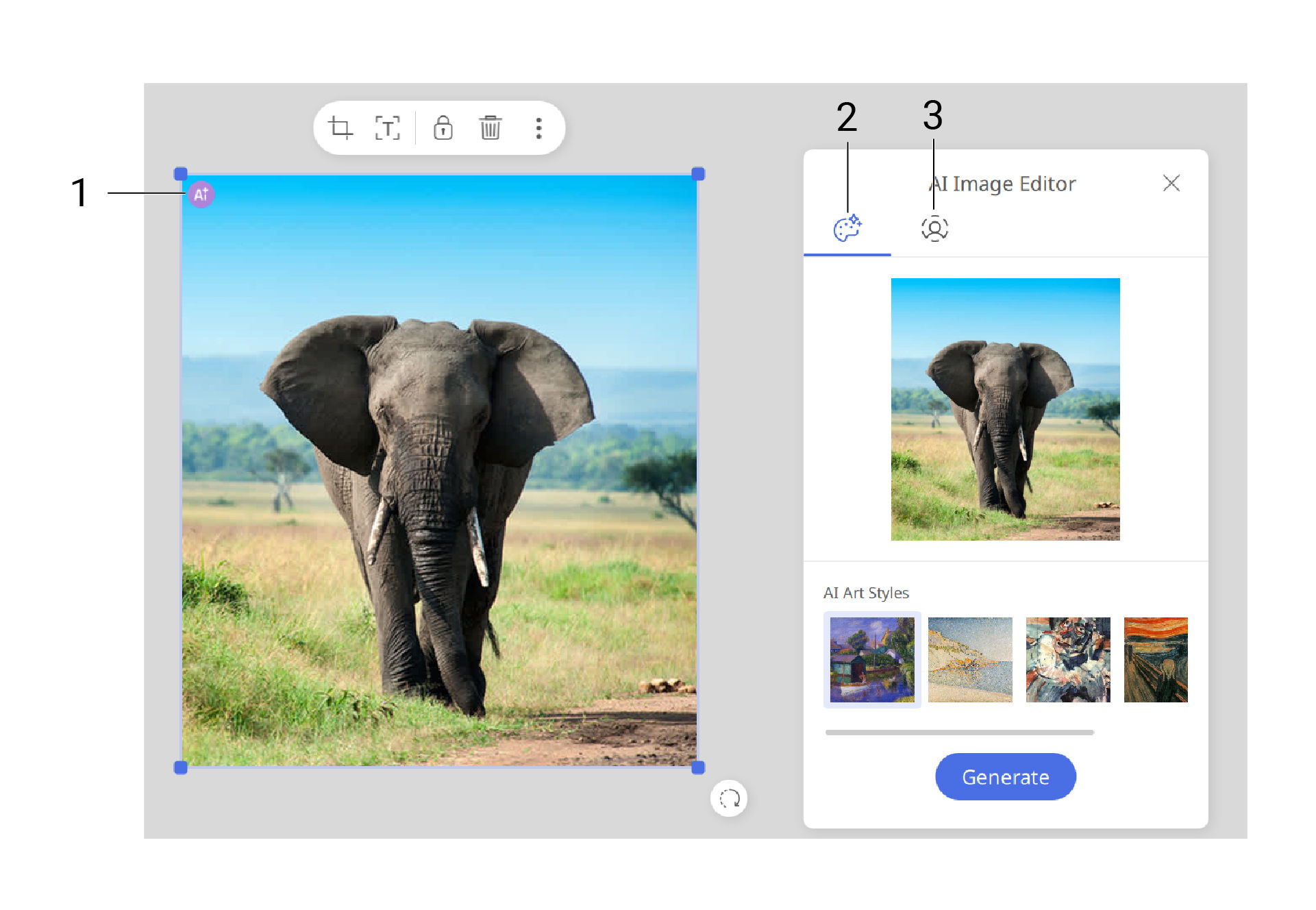Click the top-right resize handle
This screenshot has width=1316, height=910.
pyautogui.click(x=698, y=174)
